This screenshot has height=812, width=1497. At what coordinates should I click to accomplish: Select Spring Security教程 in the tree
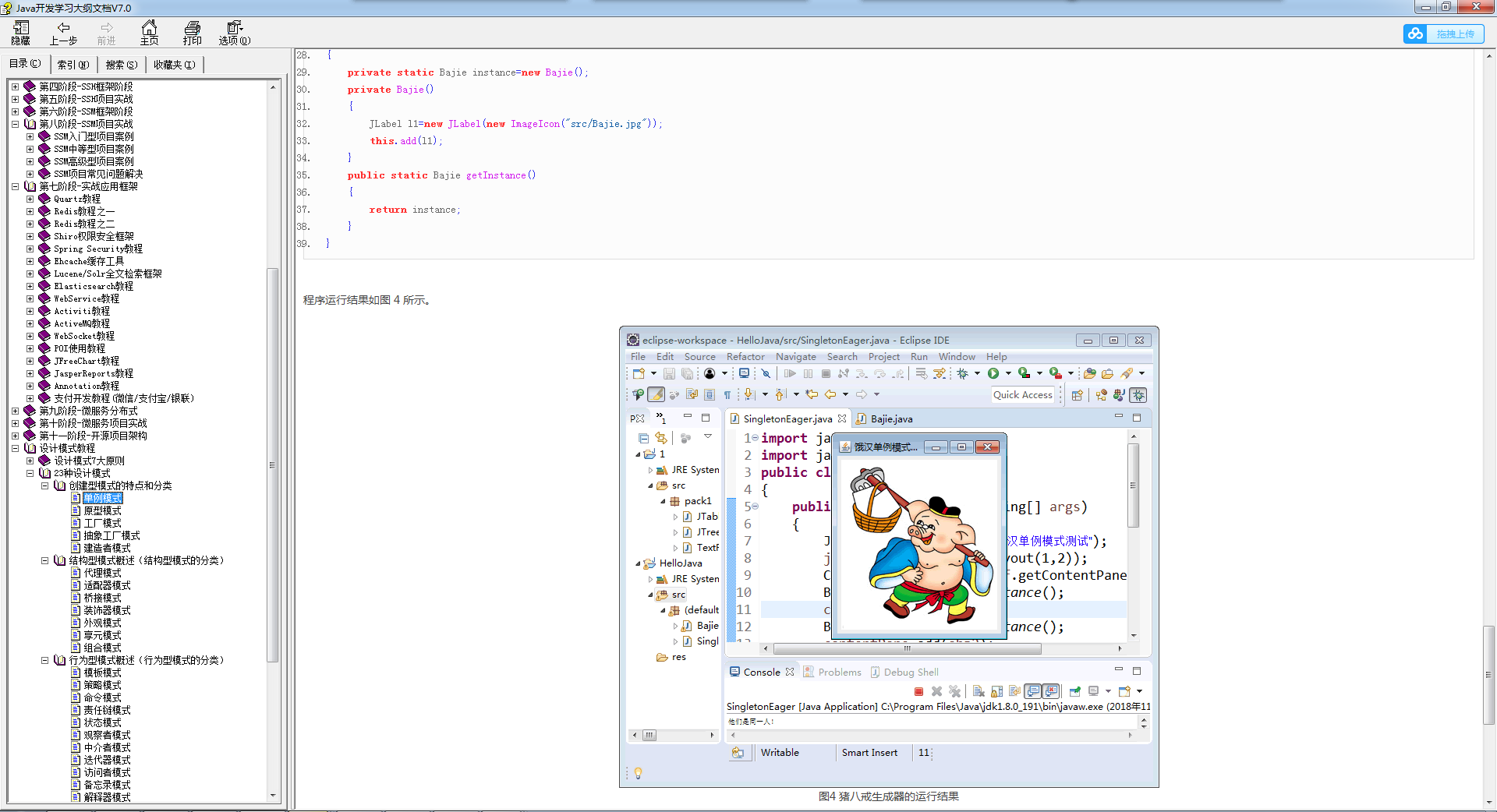[x=98, y=249]
